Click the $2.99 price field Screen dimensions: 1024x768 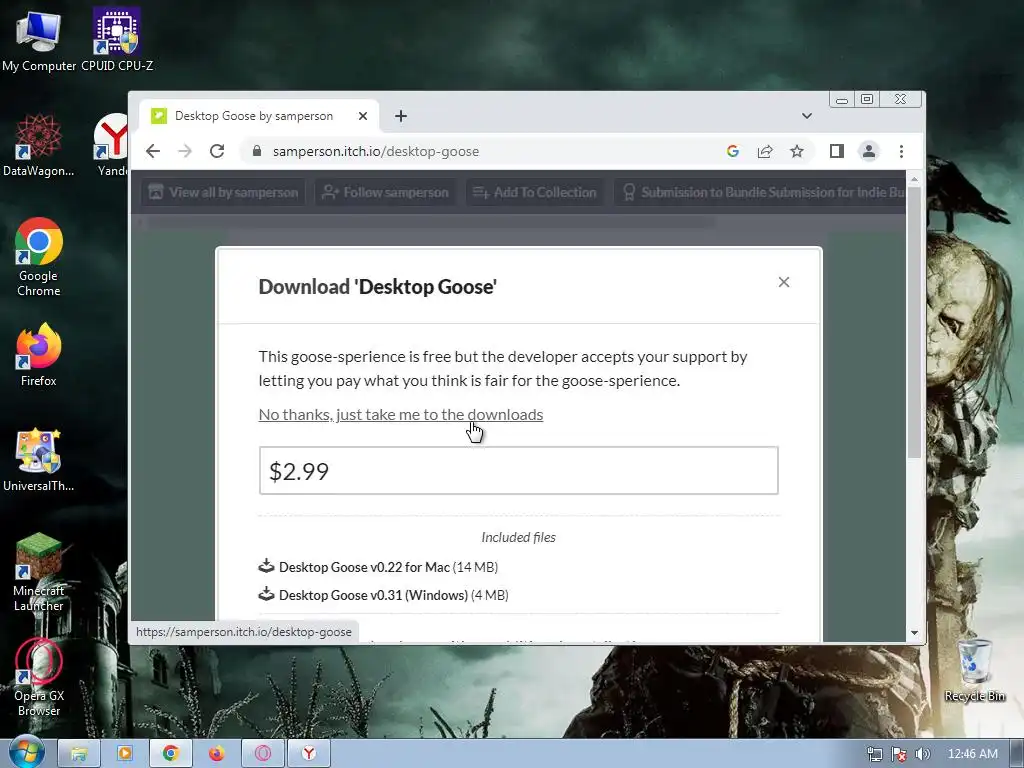[519, 471]
